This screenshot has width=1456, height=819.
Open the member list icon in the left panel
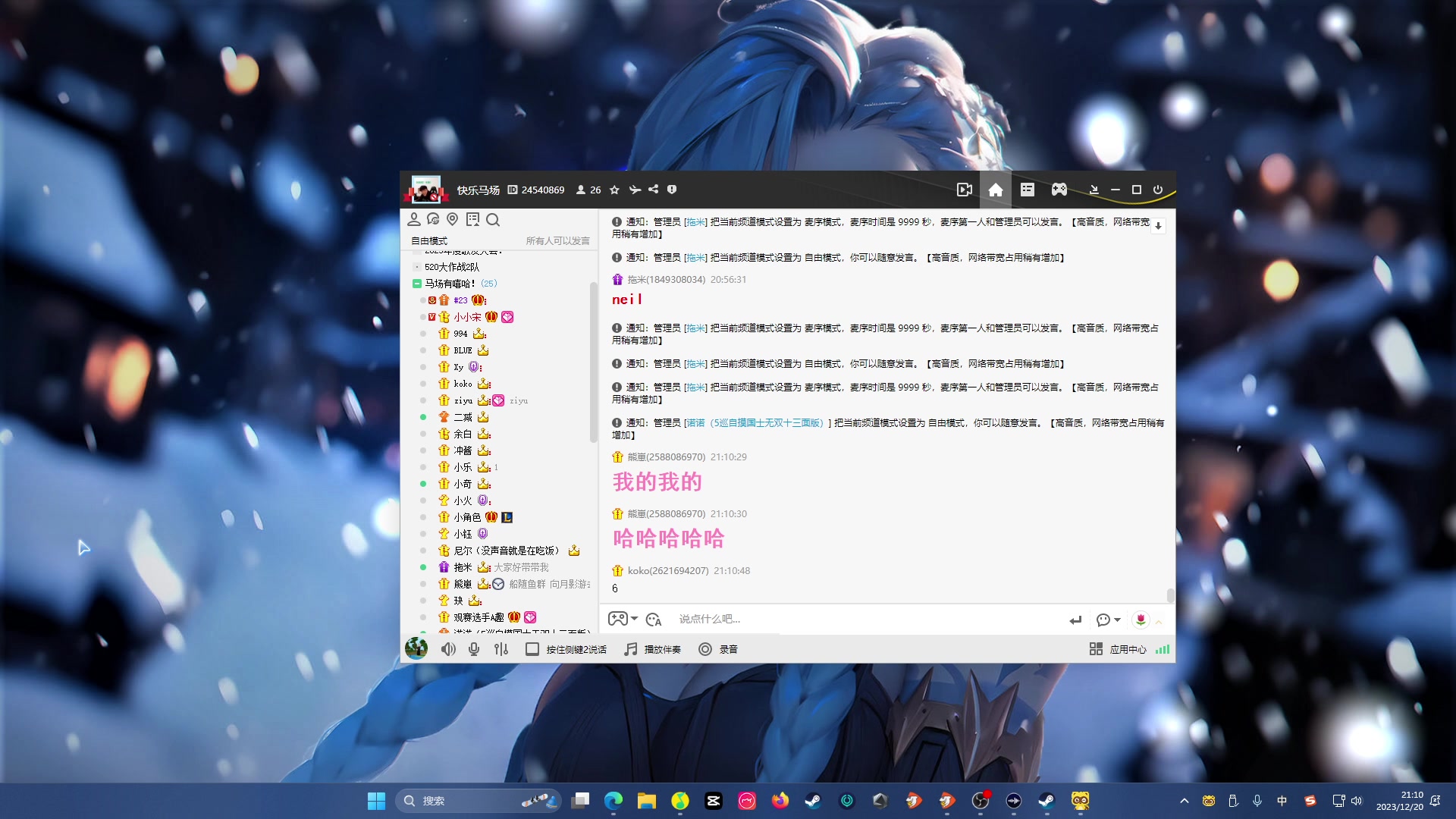(414, 218)
